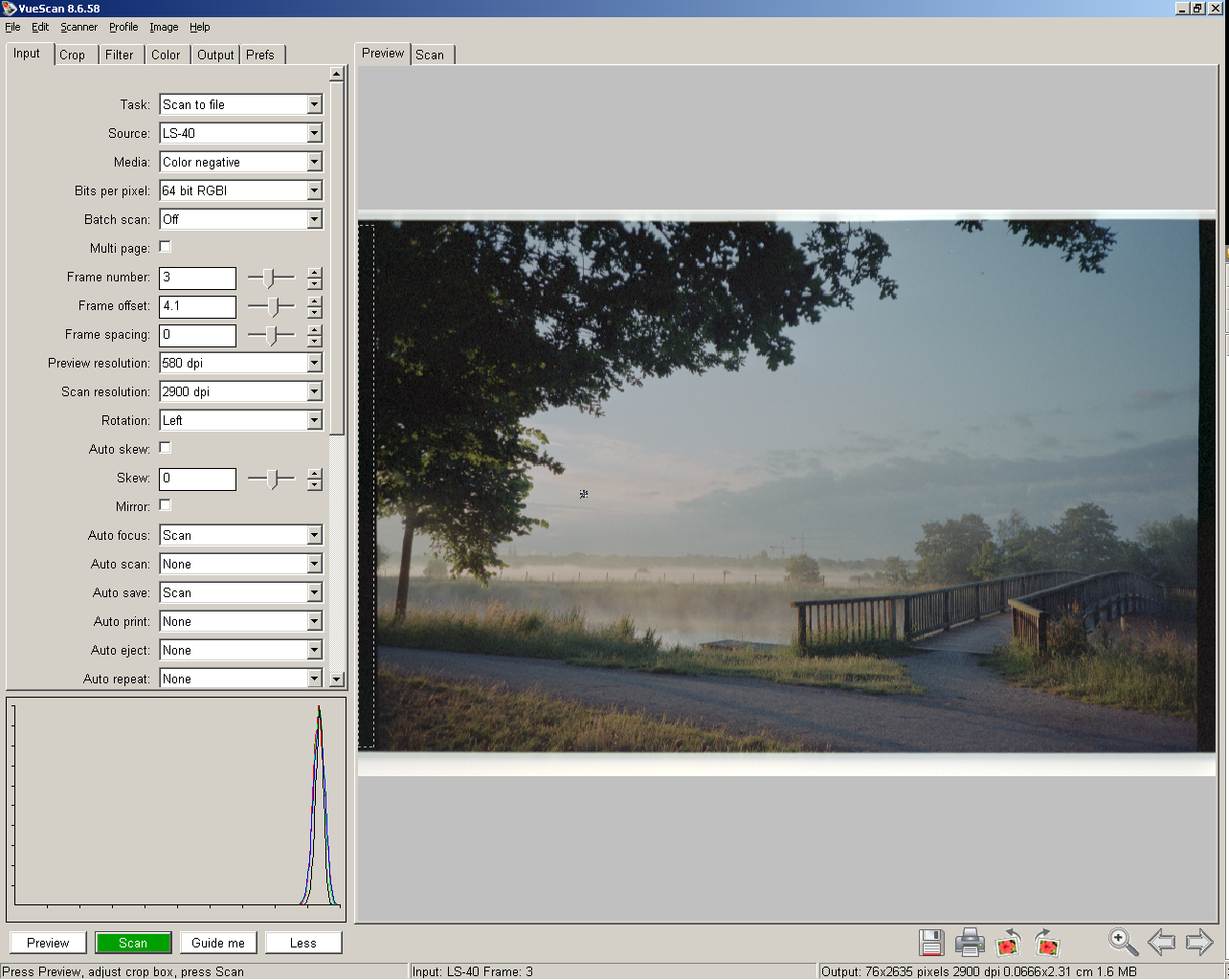Viewport: 1229px width, 980px height.
Task: Click the settings panel scroll up arrow
Action: [x=336, y=74]
